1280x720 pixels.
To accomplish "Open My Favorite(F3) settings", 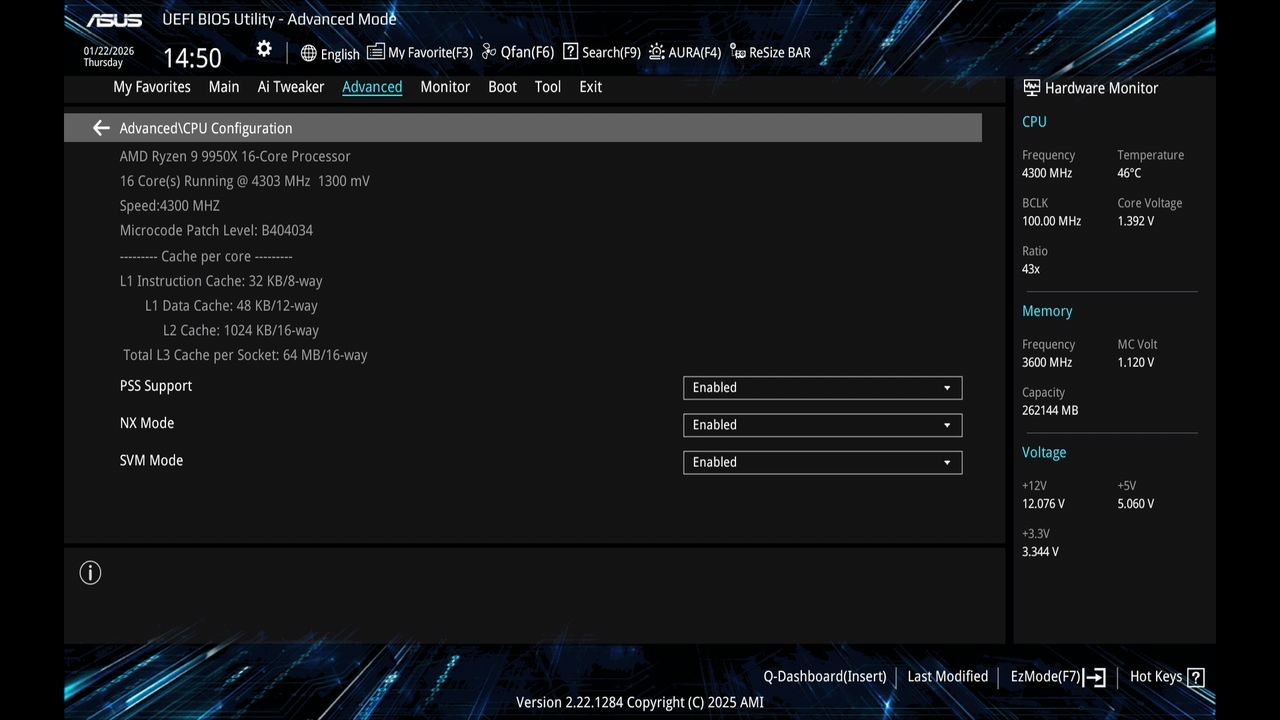I will (419, 52).
